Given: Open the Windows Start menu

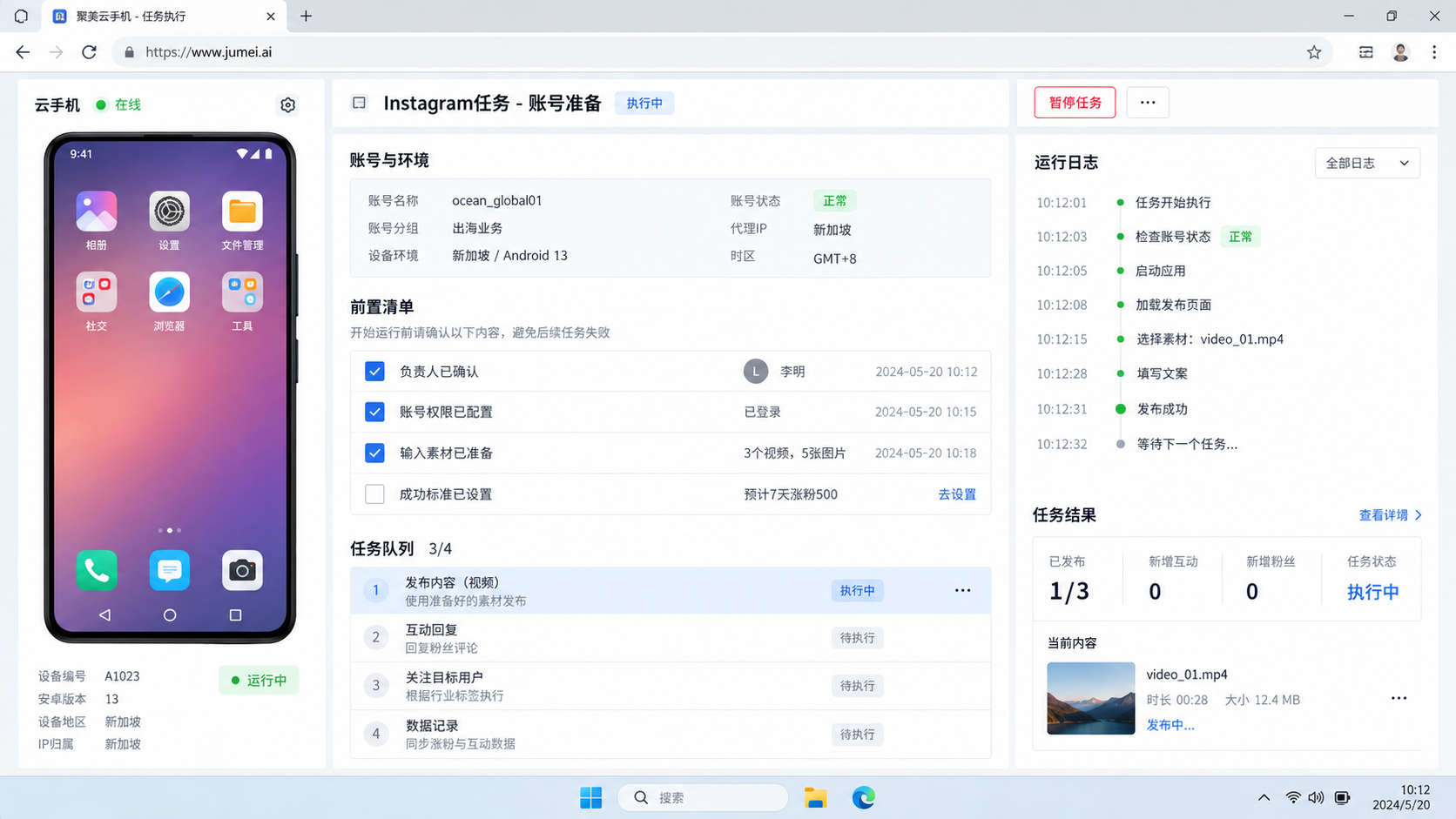Looking at the screenshot, I should 590,797.
